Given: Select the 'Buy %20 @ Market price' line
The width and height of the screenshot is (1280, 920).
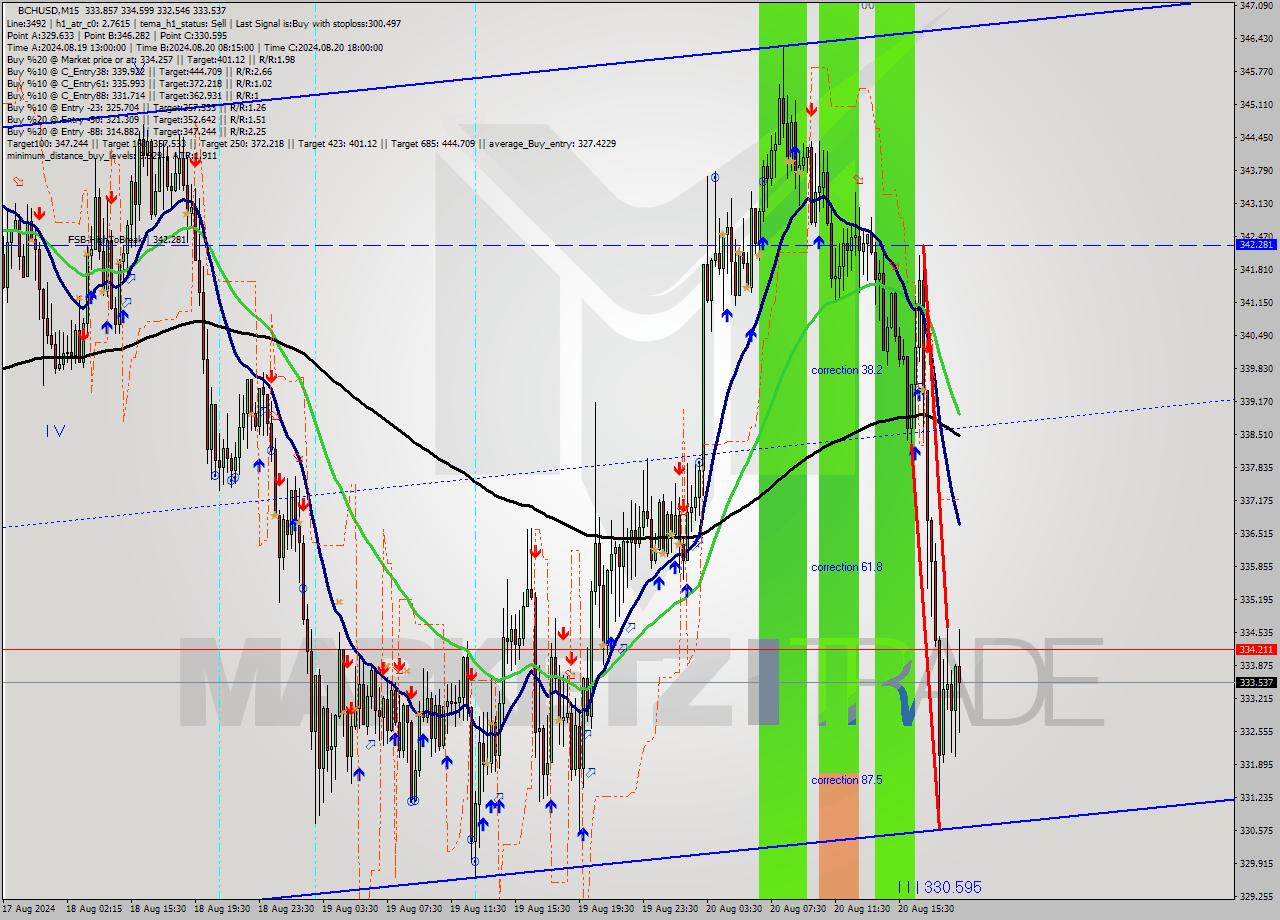Looking at the screenshot, I should [x=150, y=59].
